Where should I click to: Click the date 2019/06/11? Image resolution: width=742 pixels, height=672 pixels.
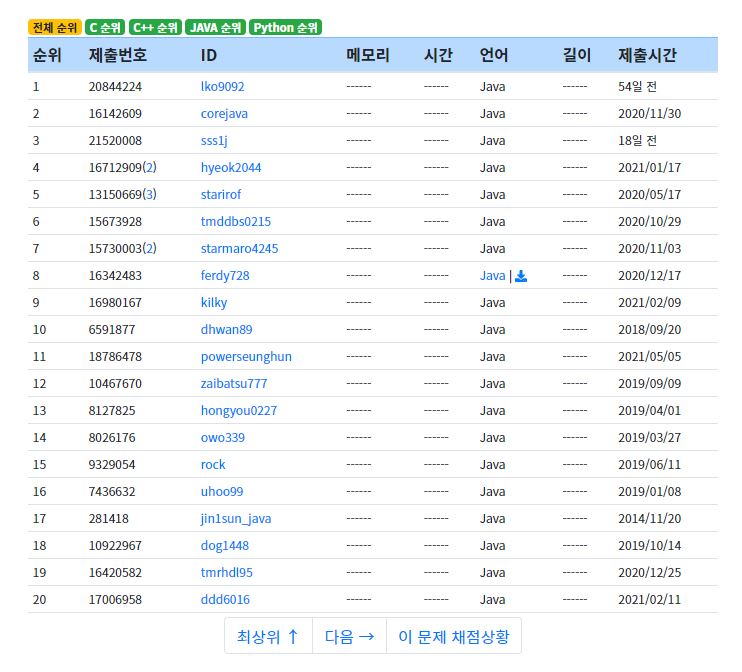[650, 464]
